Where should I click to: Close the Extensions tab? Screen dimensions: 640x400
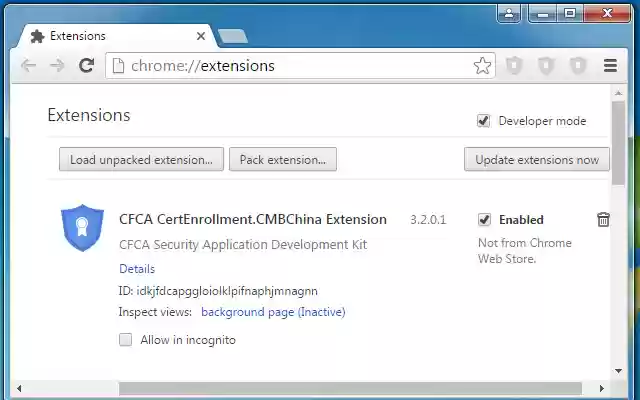(x=201, y=36)
